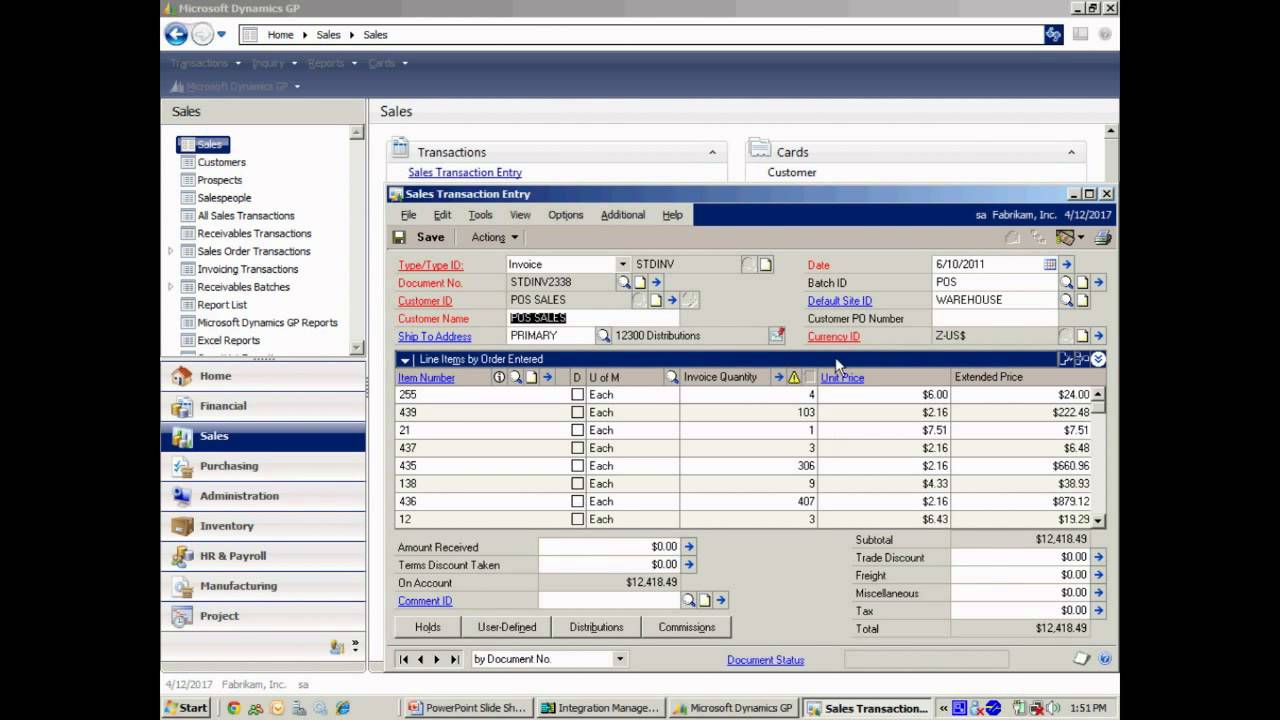Viewport: 1280px width, 720px height.
Task: Click the Customer PO Number field
Action: click(x=994, y=318)
